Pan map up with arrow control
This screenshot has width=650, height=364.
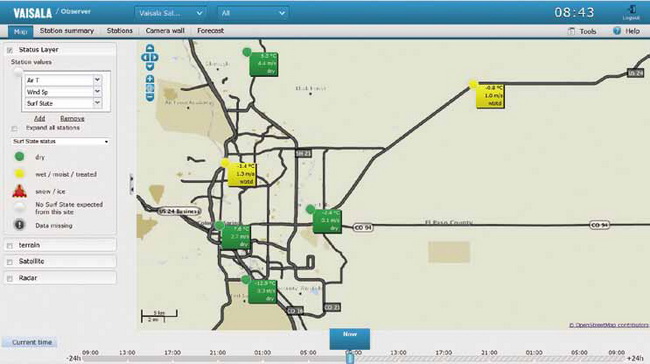pos(150,48)
